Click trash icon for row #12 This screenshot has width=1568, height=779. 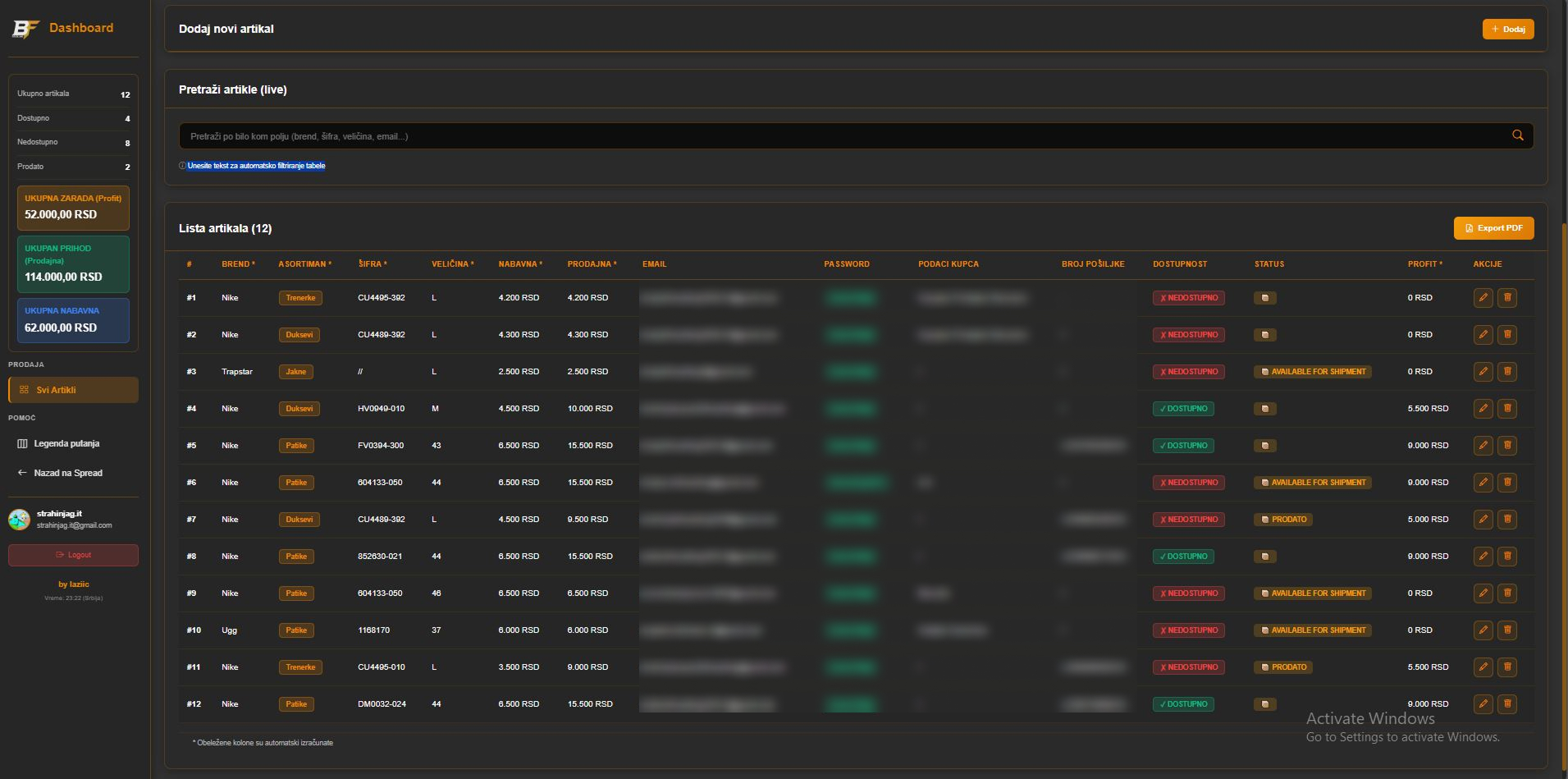point(1507,704)
